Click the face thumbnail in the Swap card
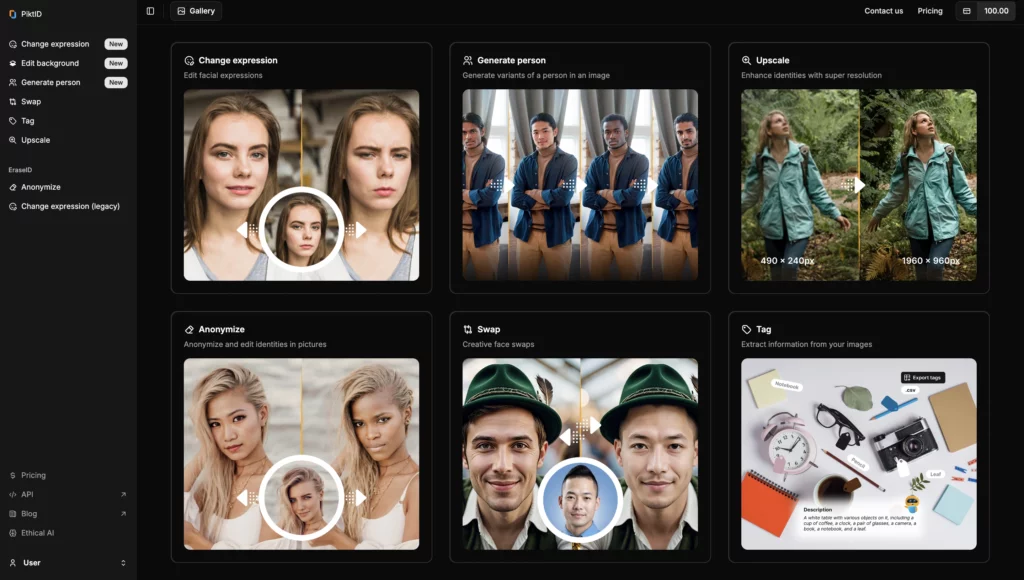Viewport: 1024px width, 580px height. (x=580, y=497)
